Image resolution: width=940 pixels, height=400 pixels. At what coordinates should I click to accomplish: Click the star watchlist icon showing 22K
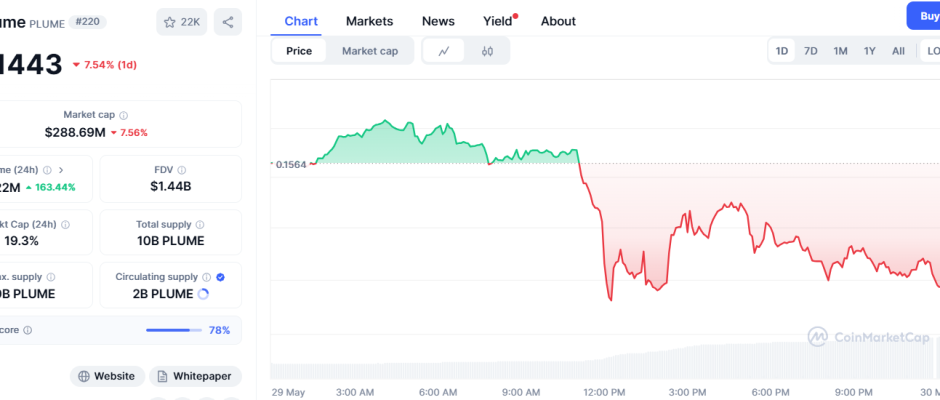coord(181,22)
